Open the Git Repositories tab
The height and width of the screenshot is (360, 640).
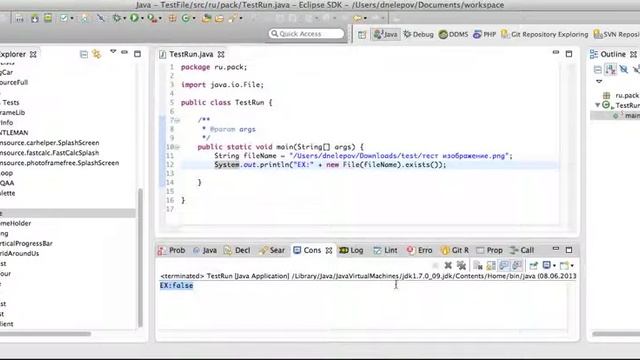455,250
